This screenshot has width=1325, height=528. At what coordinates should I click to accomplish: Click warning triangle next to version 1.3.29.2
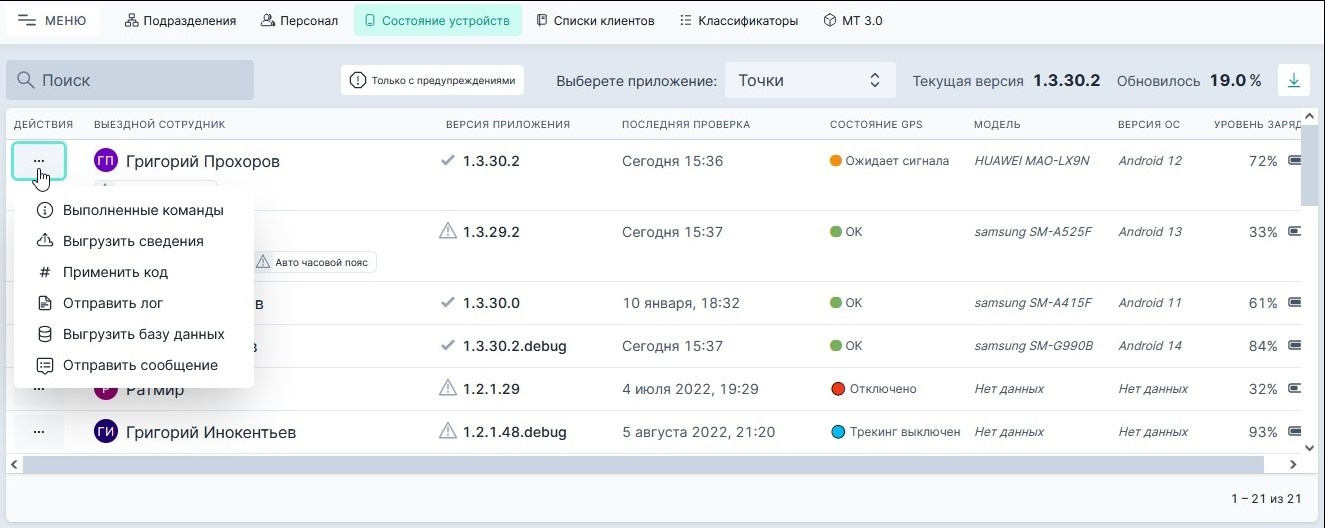pos(448,232)
